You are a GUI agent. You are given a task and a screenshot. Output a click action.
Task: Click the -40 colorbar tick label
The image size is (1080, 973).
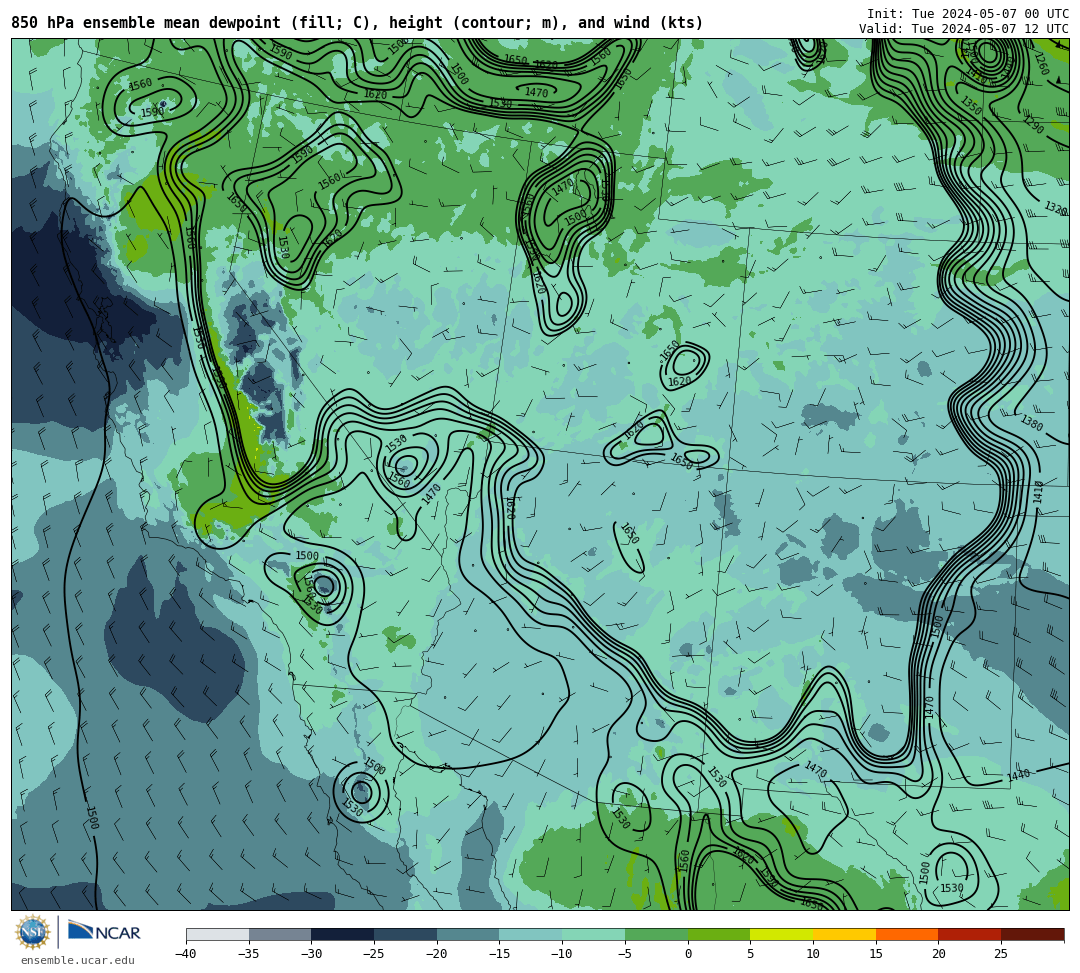click(186, 954)
